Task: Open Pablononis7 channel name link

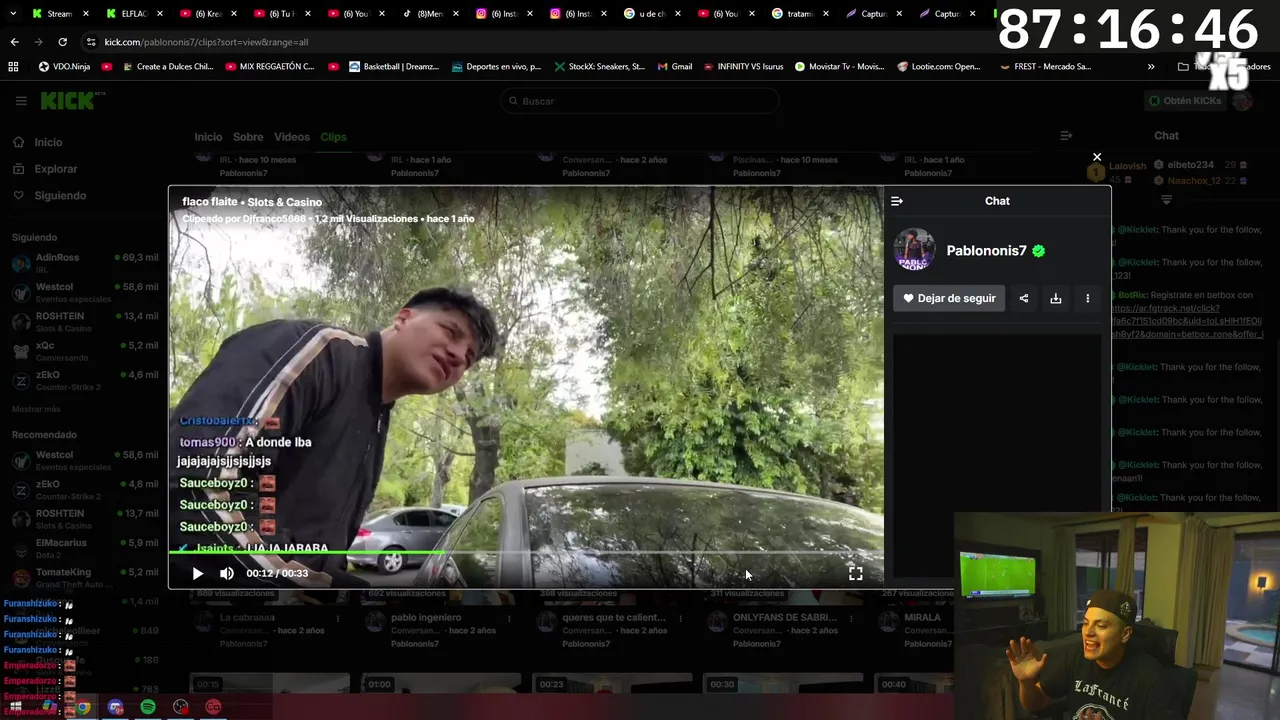Action: pos(986,251)
